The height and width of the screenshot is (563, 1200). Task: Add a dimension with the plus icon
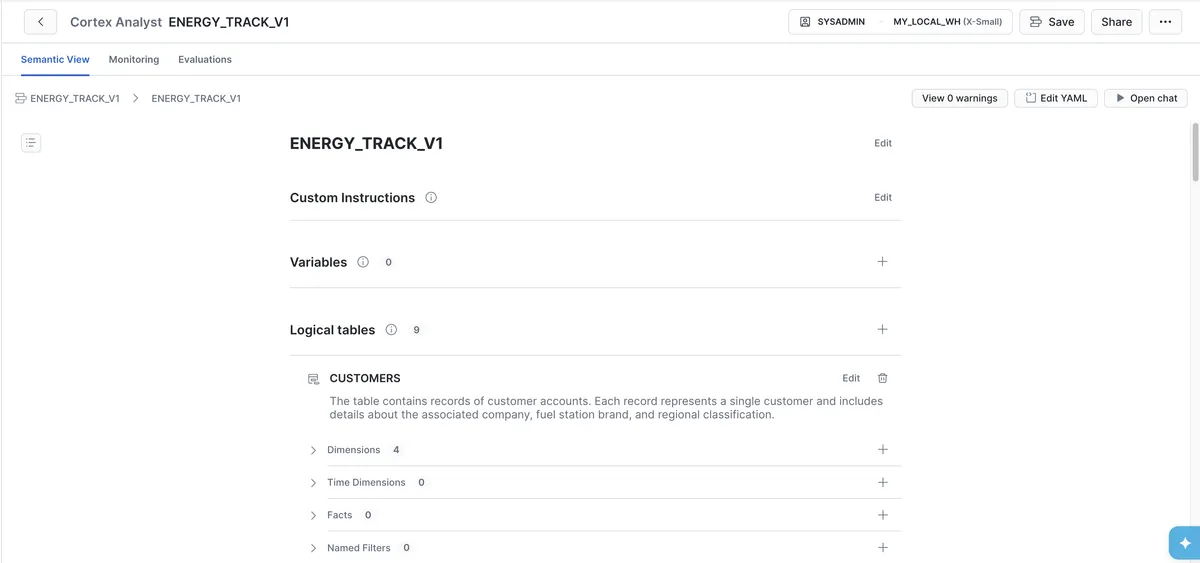coord(882,450)
